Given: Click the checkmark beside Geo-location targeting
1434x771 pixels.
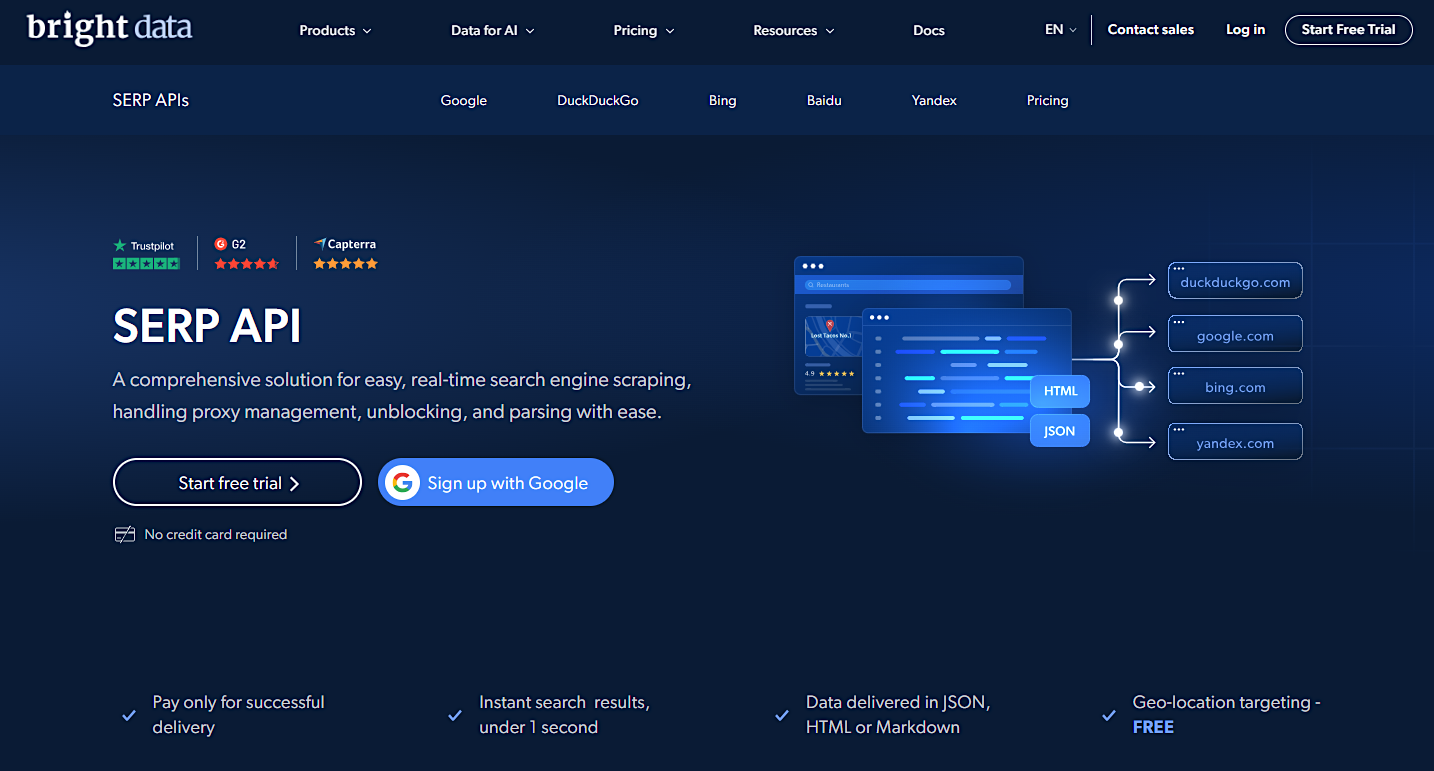Looking at the screenshot, I should coord(1108,715).
